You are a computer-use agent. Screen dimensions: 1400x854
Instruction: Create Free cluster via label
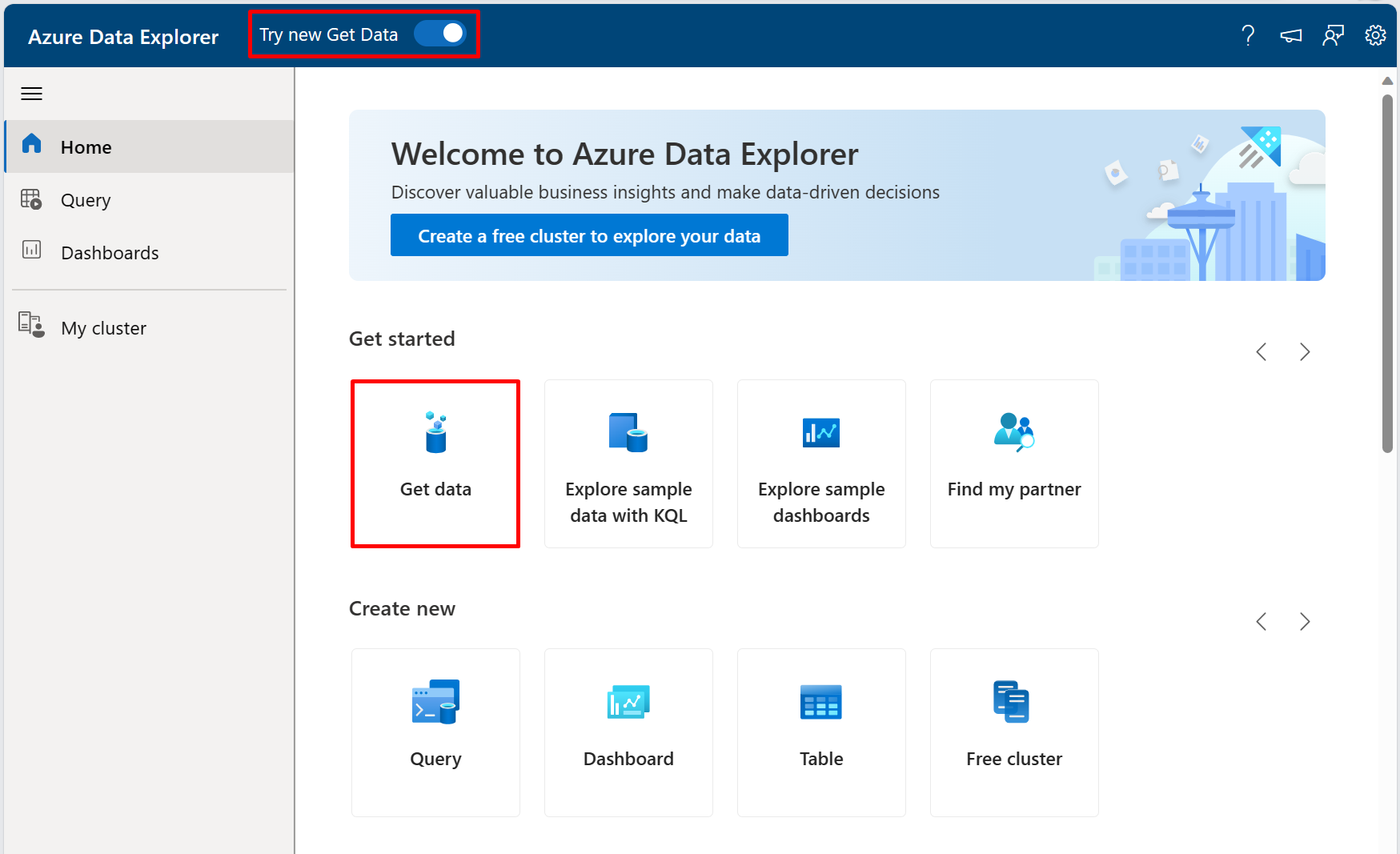[x=1014, y=759]
